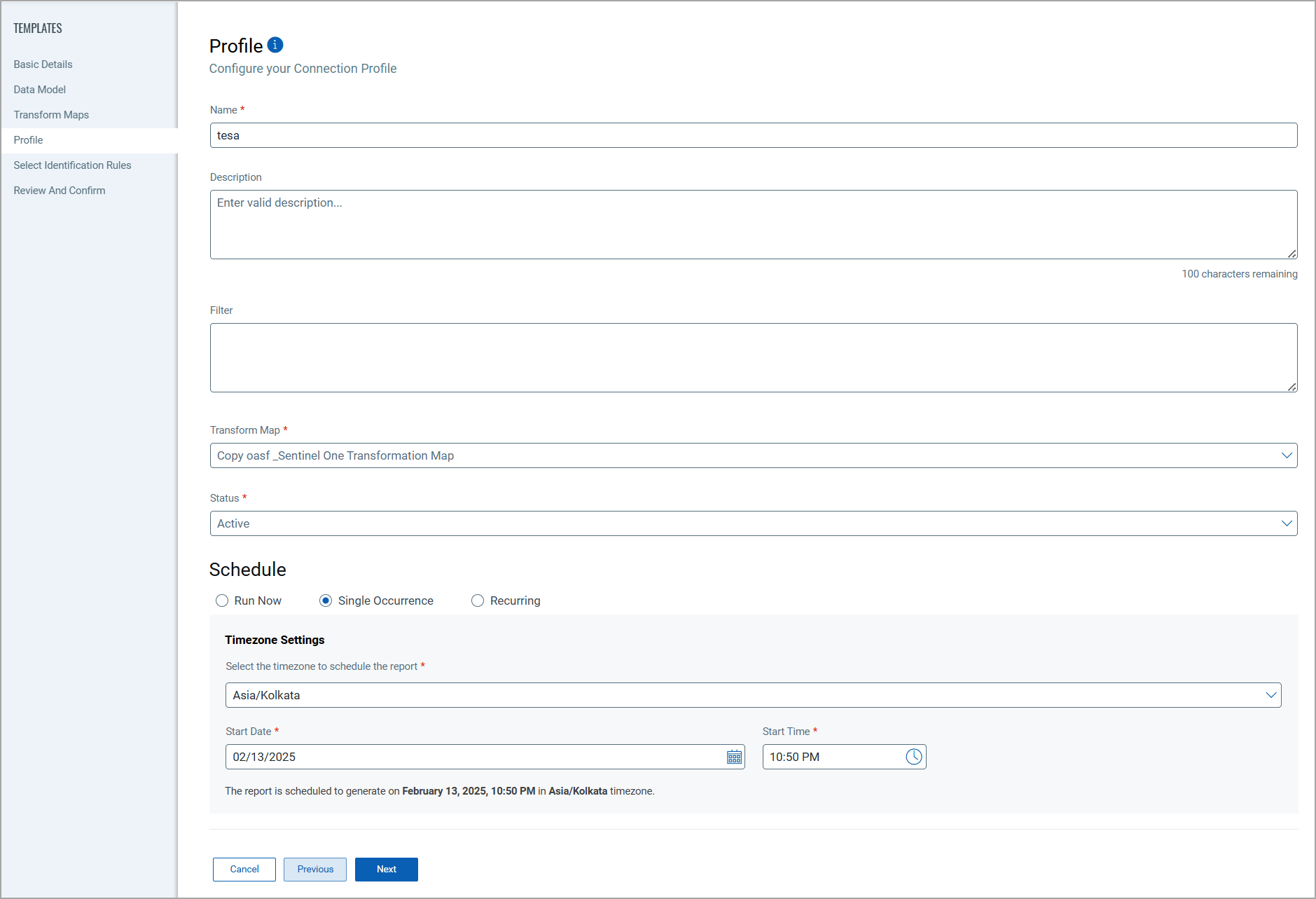Go to Basic Details step
1316x899 pixels.
43,64
